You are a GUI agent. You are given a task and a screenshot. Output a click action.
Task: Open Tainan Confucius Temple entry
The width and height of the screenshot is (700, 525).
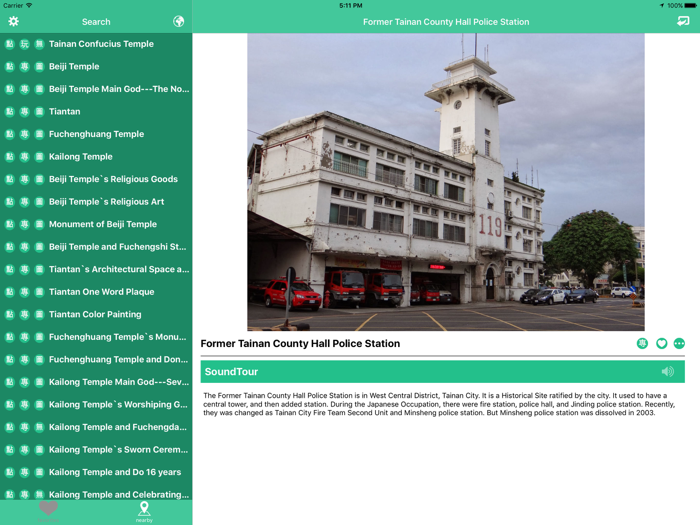pos(101,44)
